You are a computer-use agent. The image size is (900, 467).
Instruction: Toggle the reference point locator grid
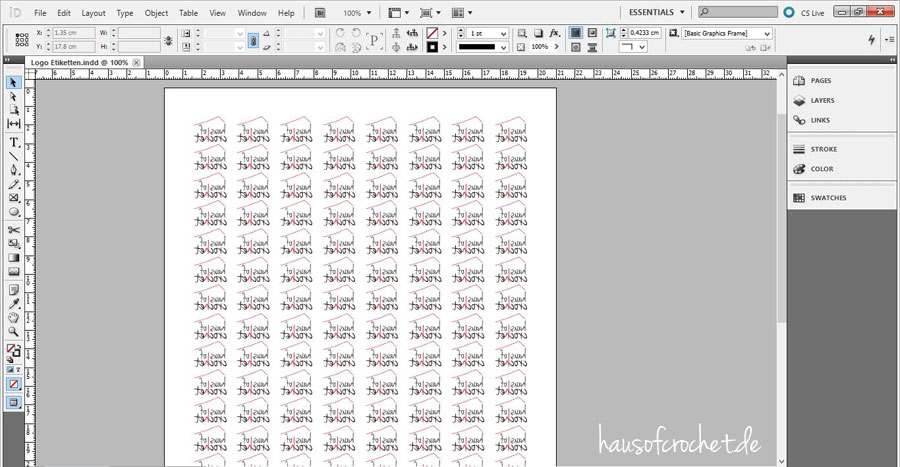20,39
